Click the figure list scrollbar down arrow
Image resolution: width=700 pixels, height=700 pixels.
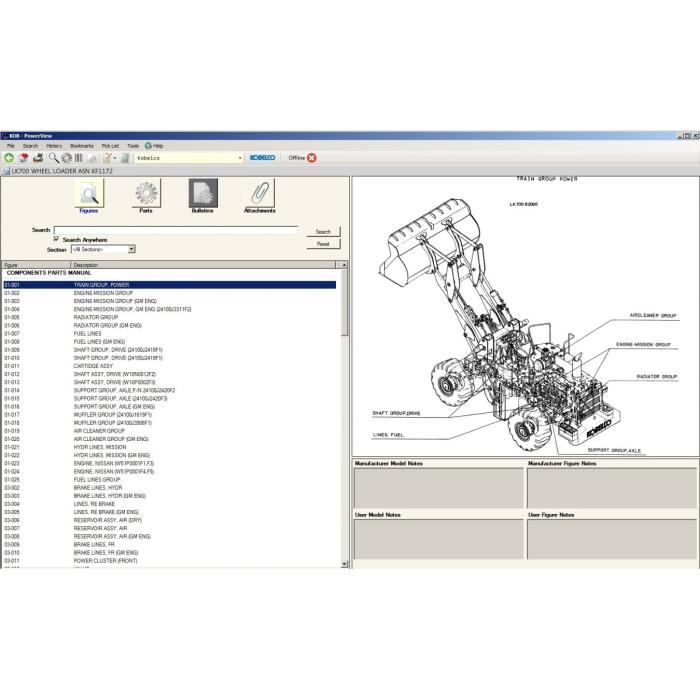[344, 564]
